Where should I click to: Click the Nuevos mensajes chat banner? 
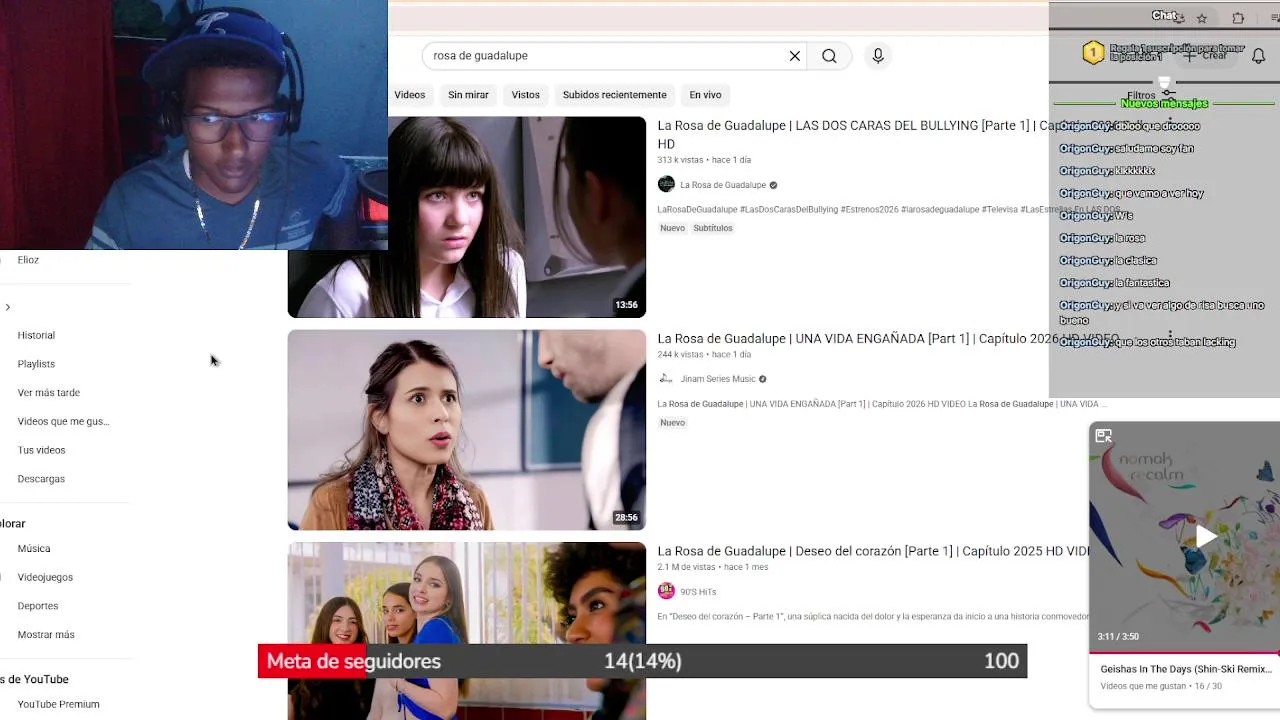1164,104
